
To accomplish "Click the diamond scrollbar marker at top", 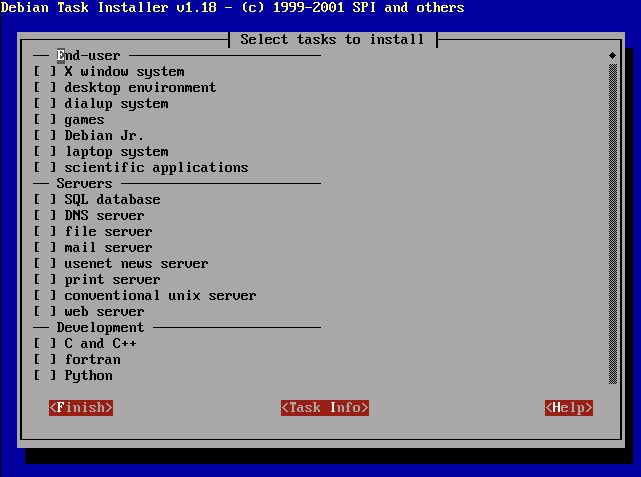I will [x=612, y=55].
